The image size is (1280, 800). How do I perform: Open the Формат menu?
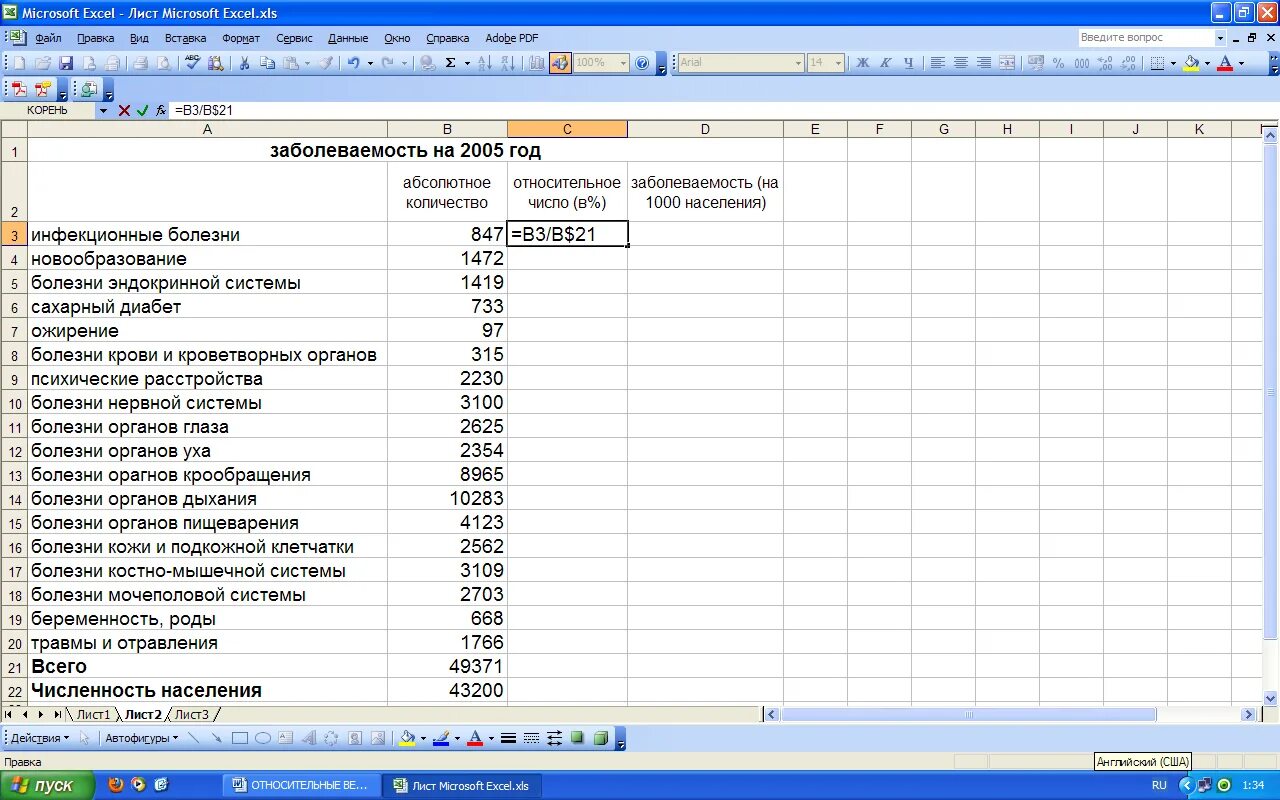241,38
